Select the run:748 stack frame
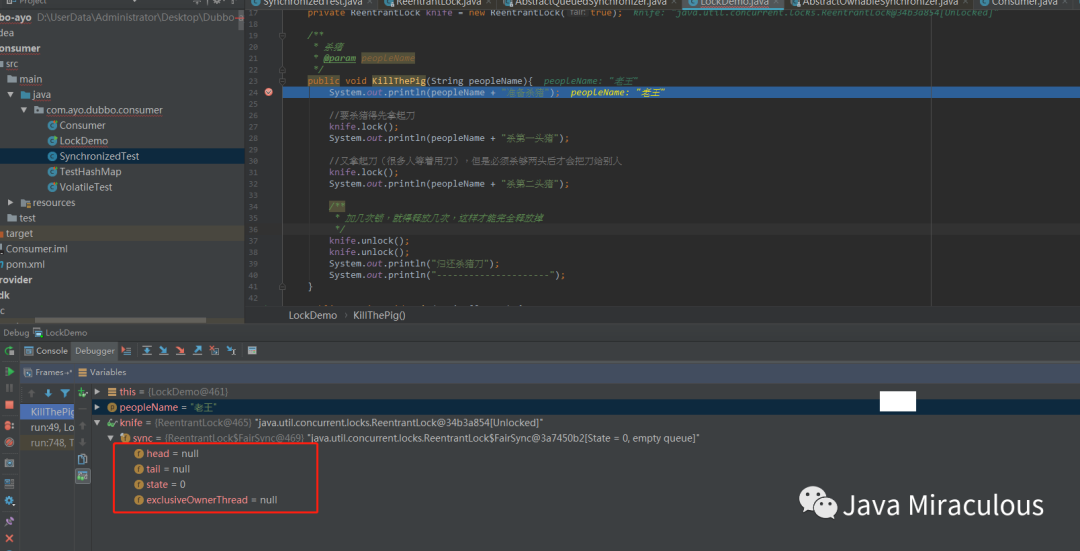 (x=47, y=443)
